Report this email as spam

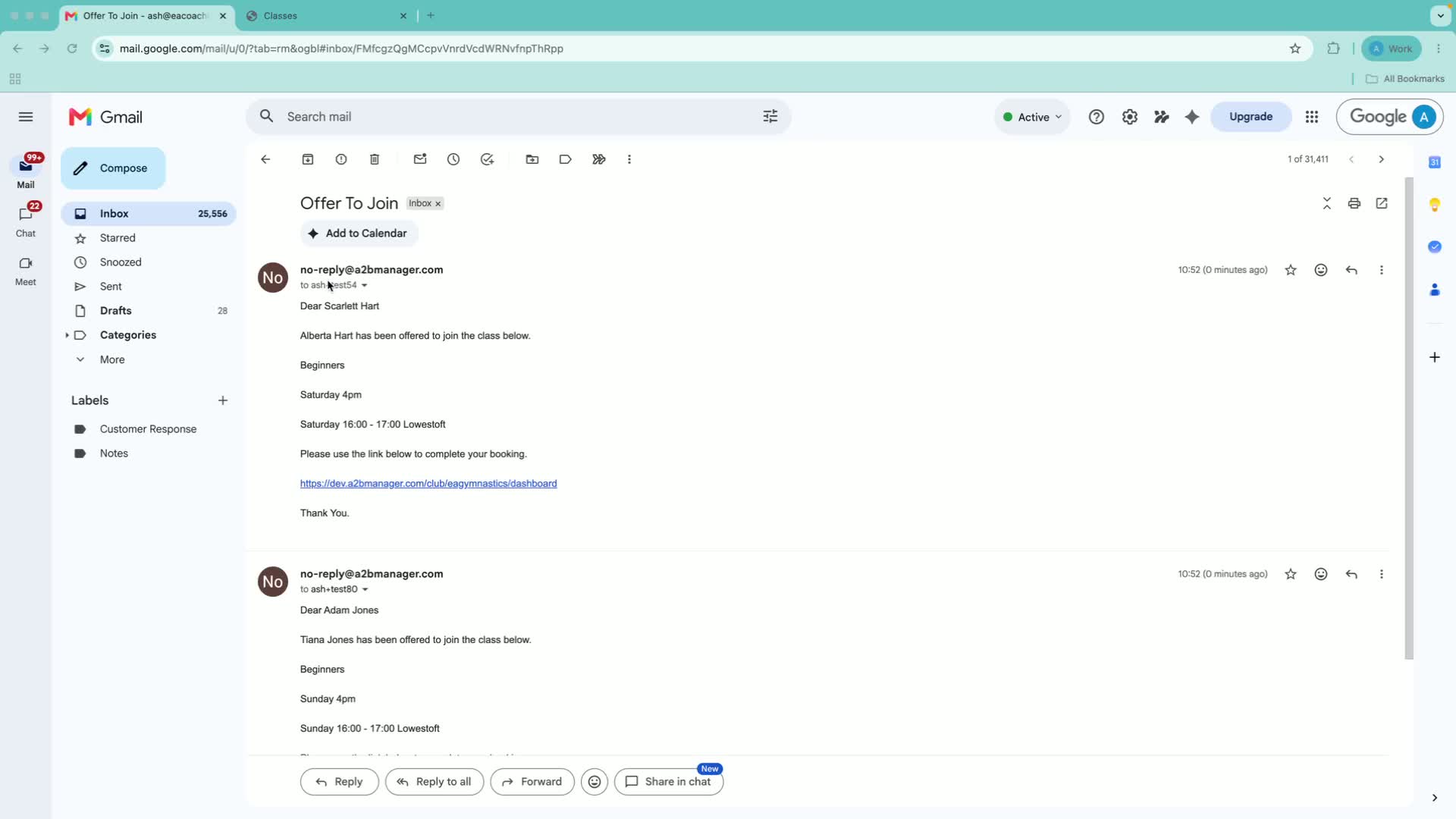[x=341, y=159]
